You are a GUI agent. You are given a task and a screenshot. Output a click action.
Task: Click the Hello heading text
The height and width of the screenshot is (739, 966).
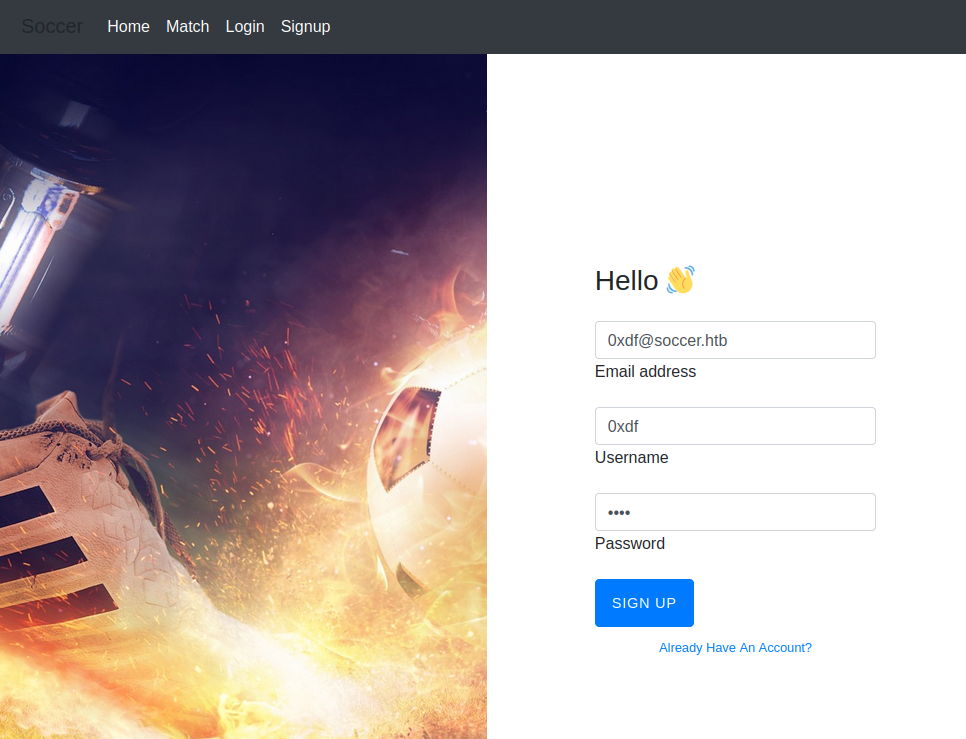[x=626, y=281]
